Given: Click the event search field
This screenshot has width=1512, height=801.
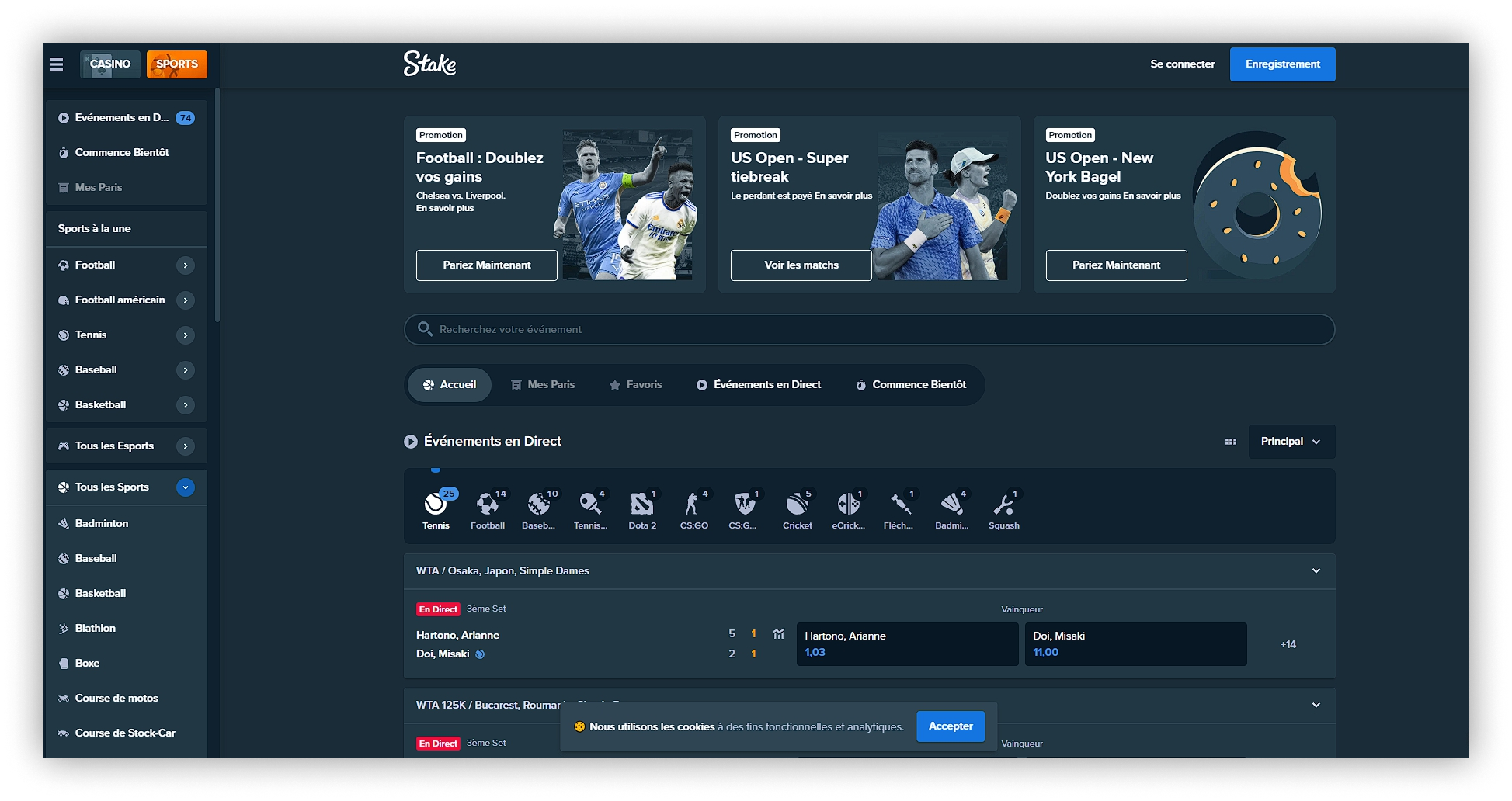Looking at the screenshot, I should (868, 329).
